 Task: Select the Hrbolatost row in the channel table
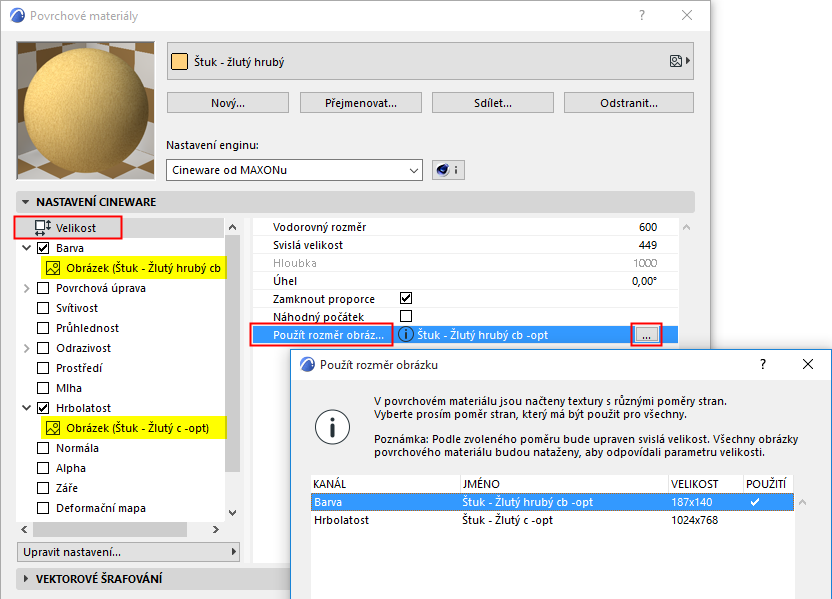[552, 520]
